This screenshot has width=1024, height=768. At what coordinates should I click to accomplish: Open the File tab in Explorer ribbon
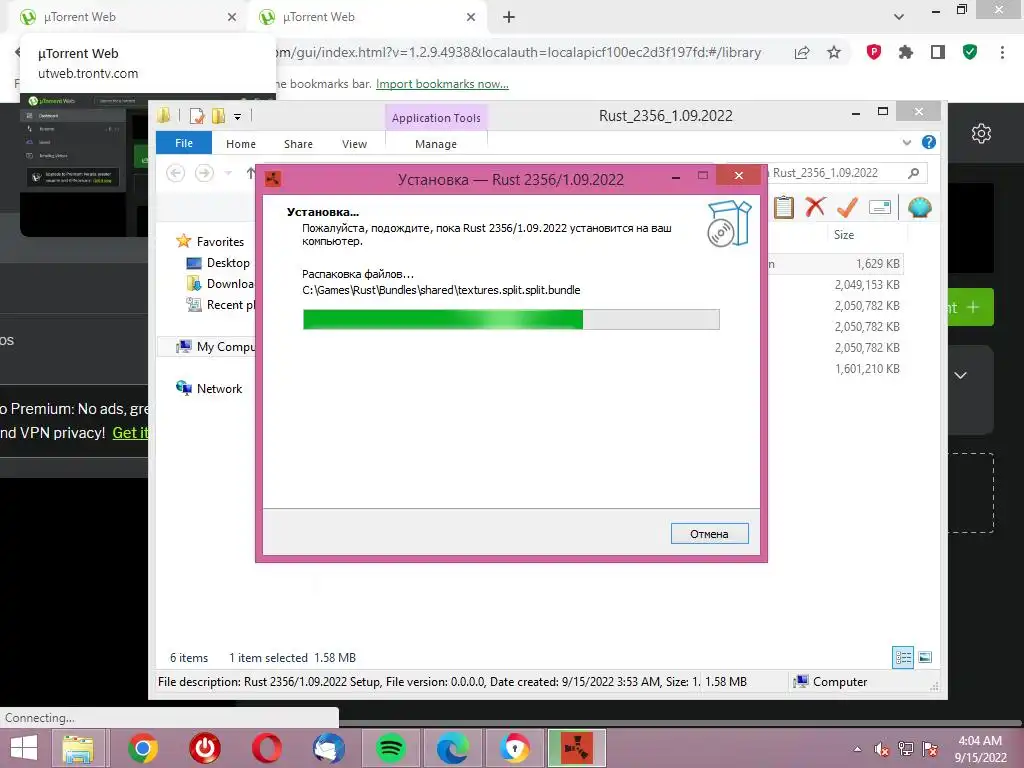[x=184, y=143]
